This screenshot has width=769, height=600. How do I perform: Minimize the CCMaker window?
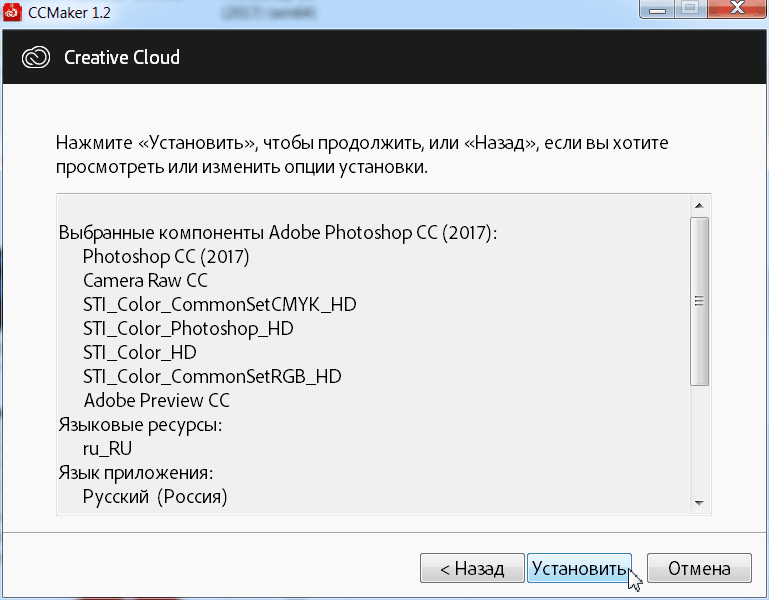coord(657,9)
